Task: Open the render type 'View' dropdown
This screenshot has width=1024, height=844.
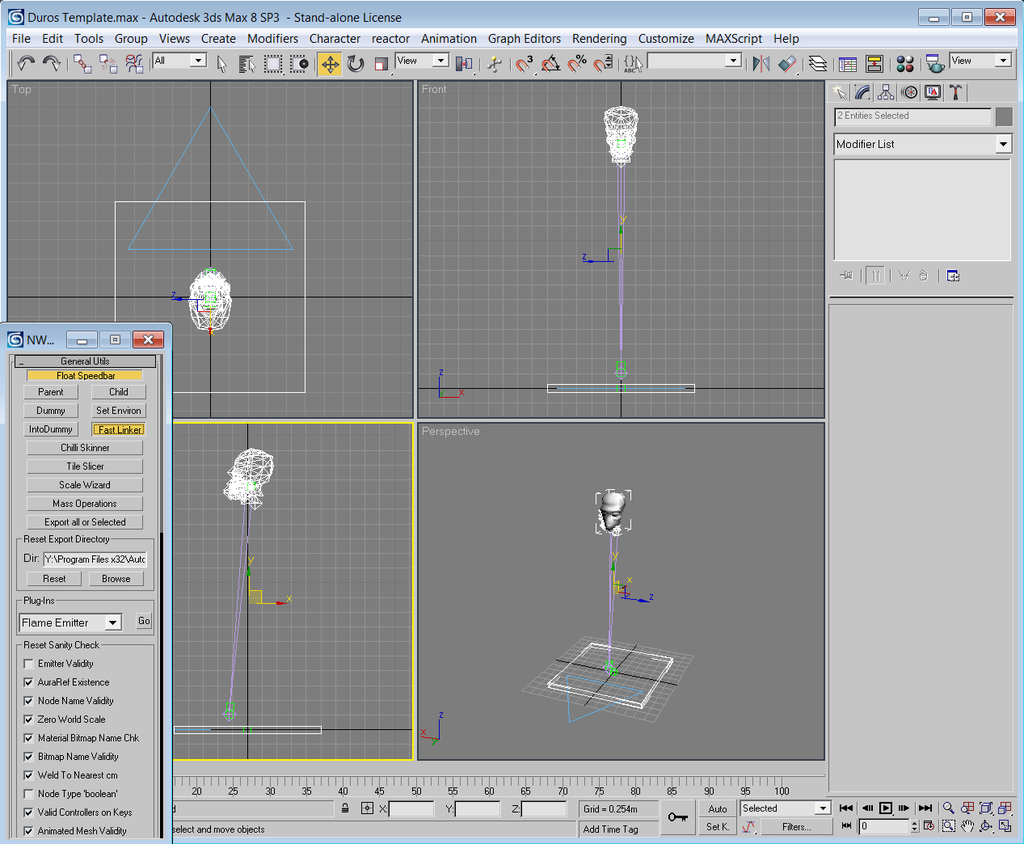Action: click(1004, 61)
